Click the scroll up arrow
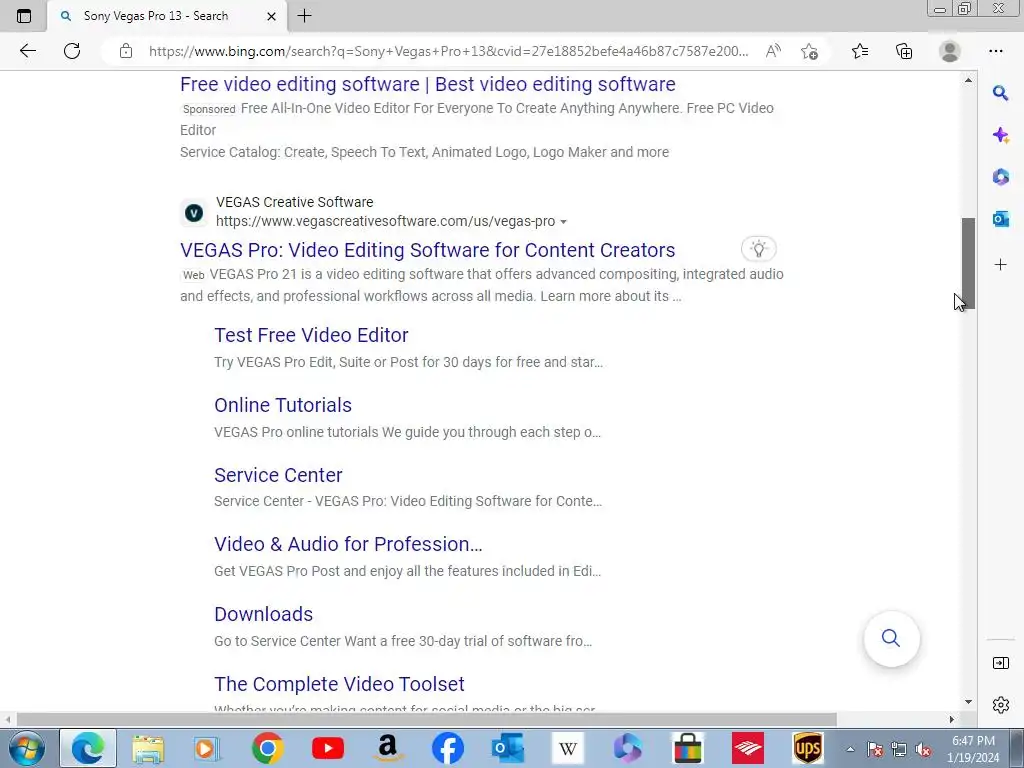Screen dimensions: 1024x768 coord(968,80)
